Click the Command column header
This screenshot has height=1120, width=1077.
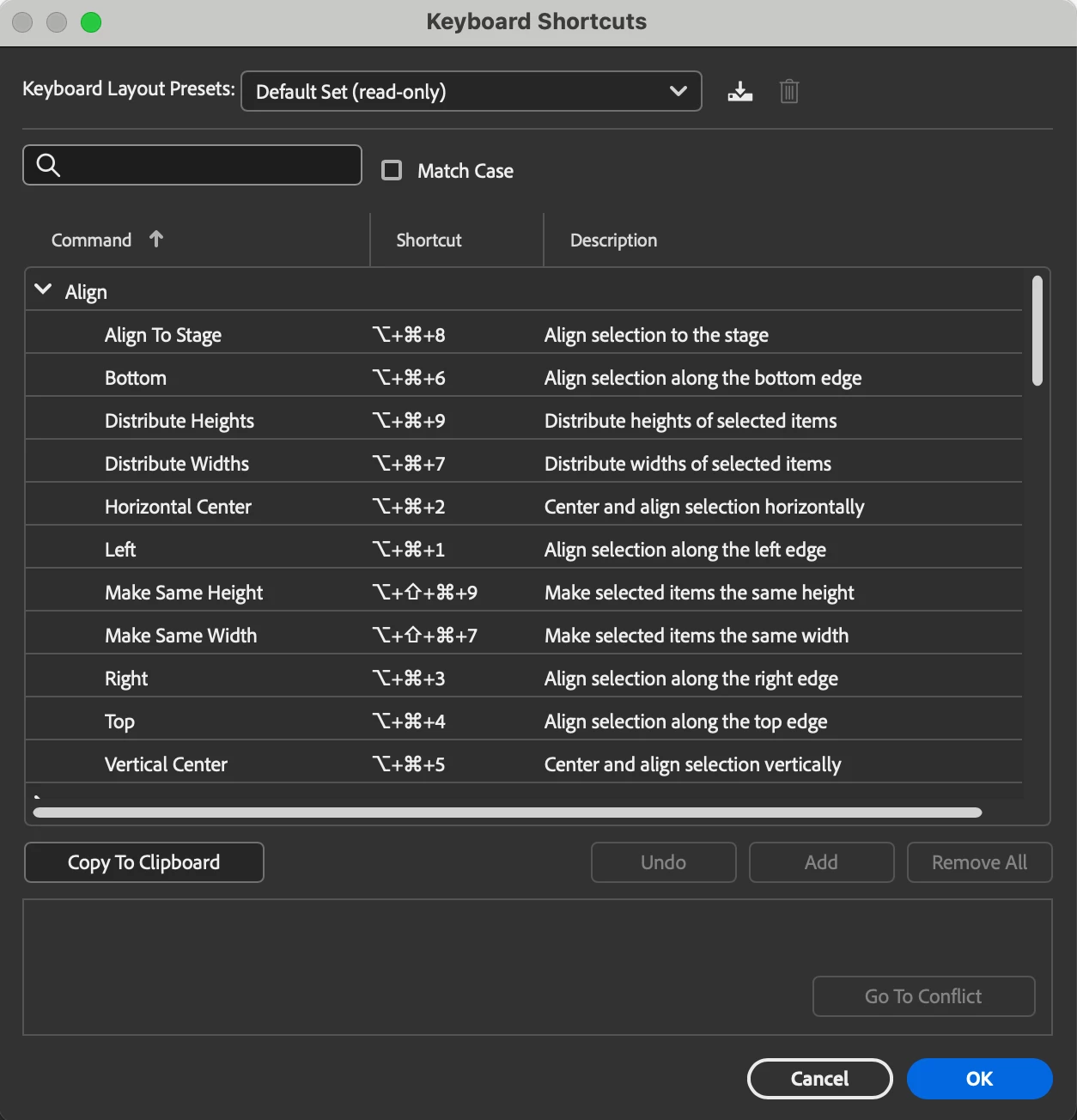pos(91,240)
